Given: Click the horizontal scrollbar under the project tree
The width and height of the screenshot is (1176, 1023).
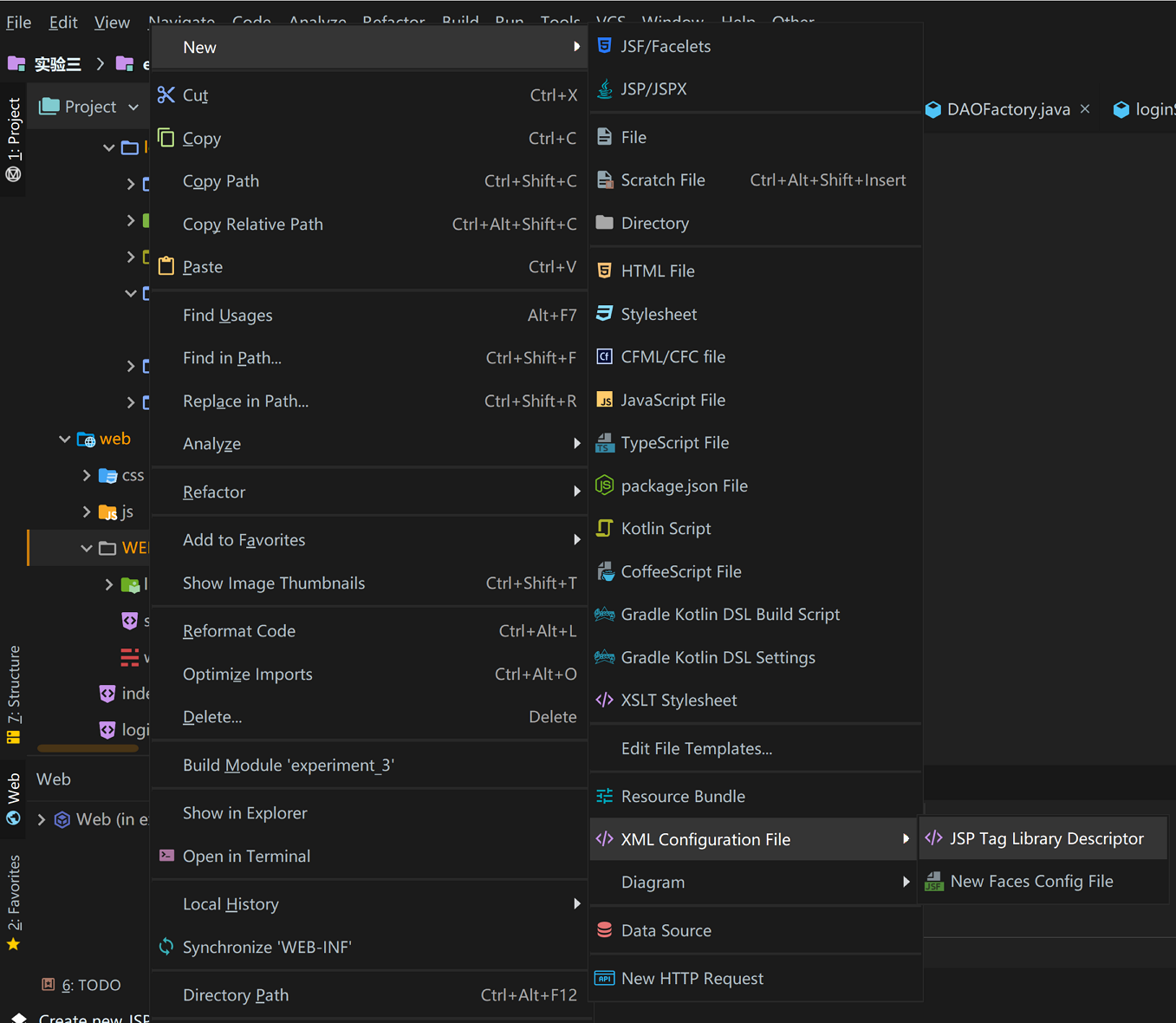Looking at the screenshot, I should pos(87,747).
